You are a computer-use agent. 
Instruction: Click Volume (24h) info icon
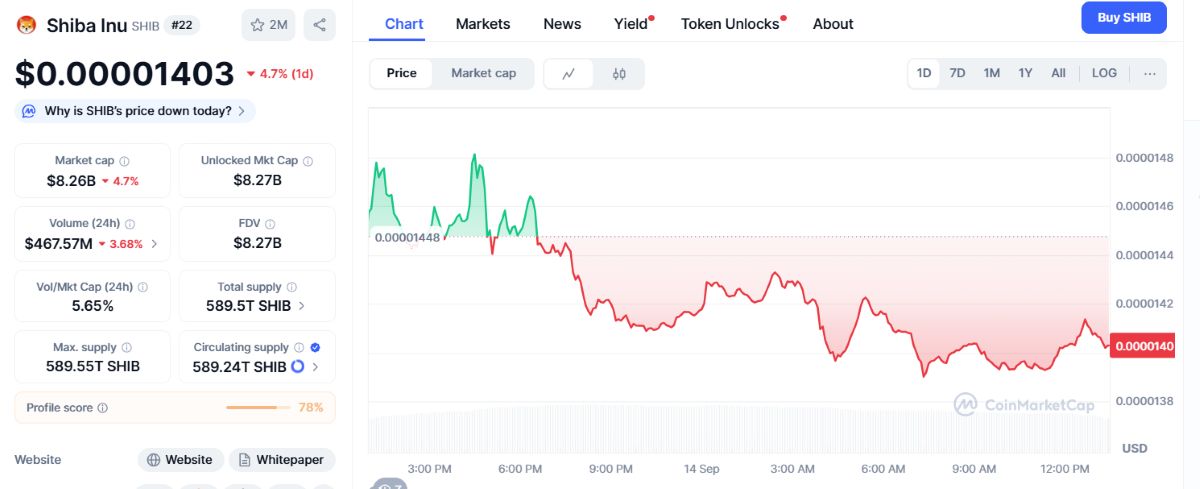tap(130, 224)
